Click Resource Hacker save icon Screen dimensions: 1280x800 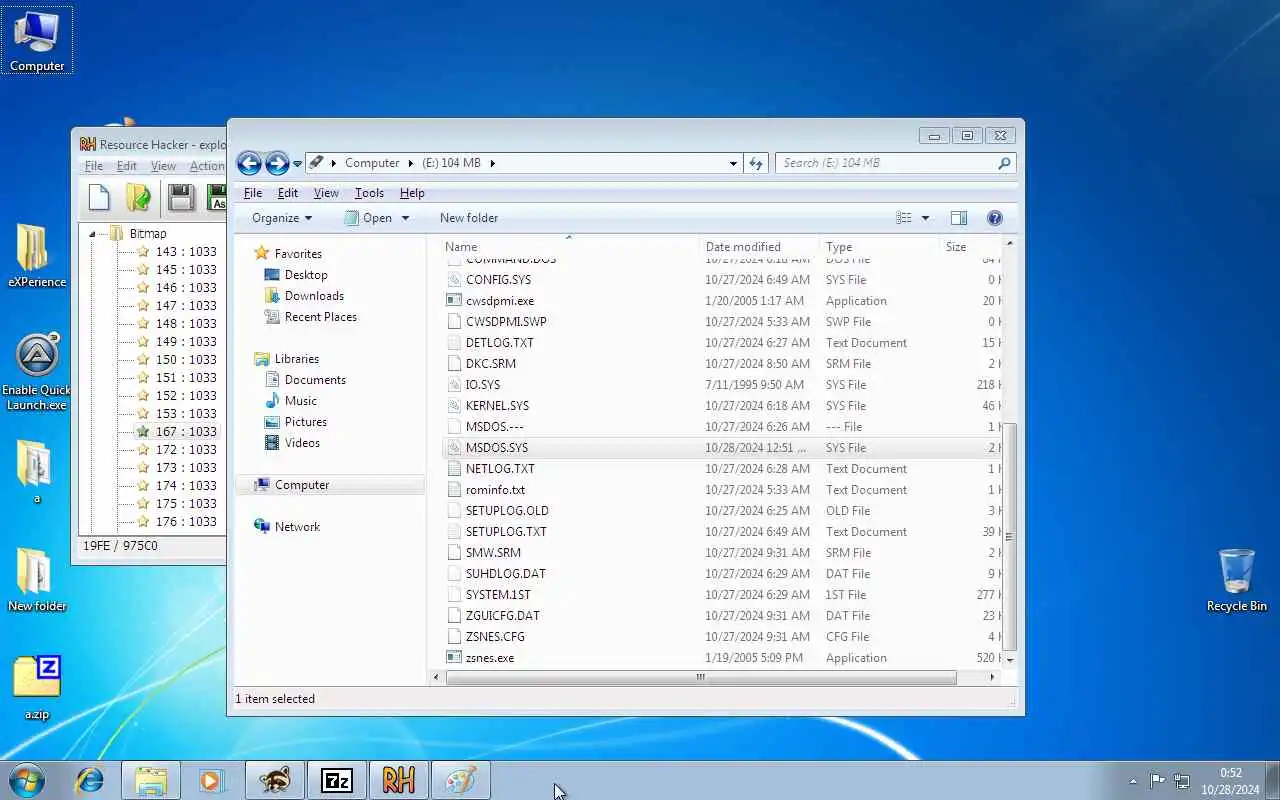click(181, 198)
